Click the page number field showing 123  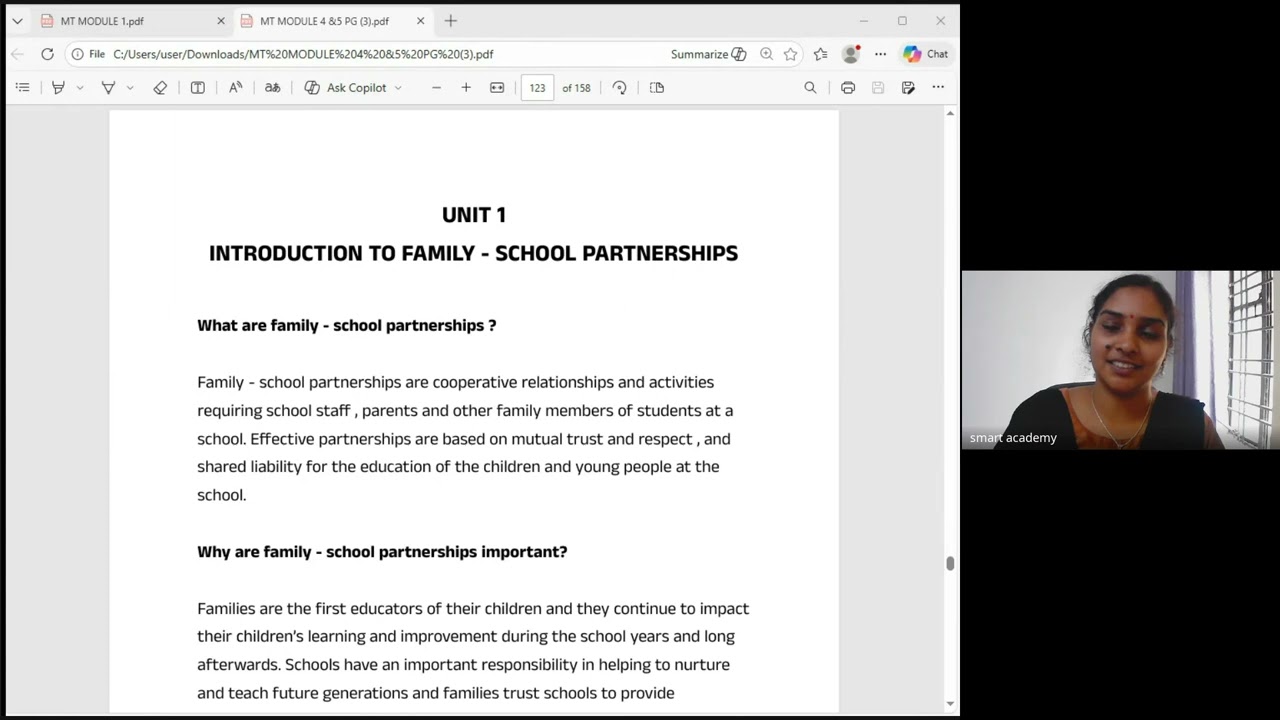coord(537,88)
